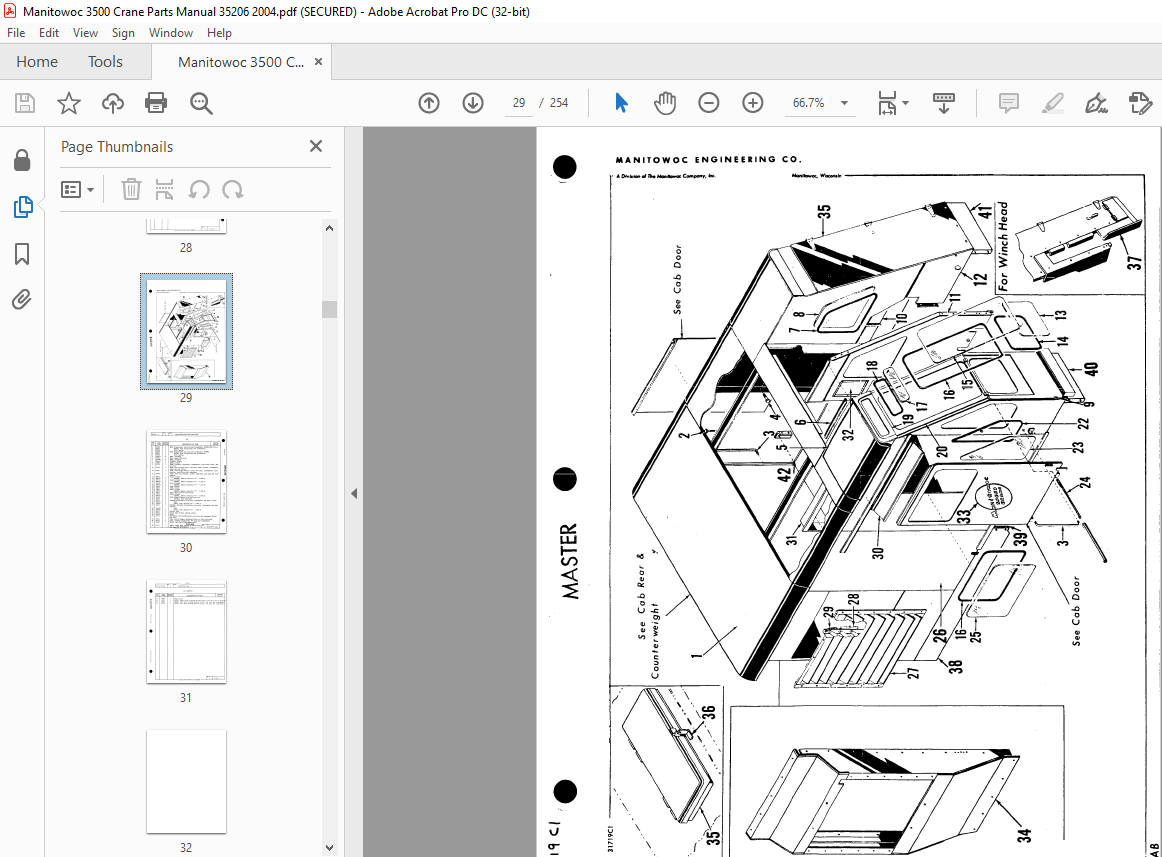Open the Sign menu
The image size is (1162, 857).
point(123,33)
